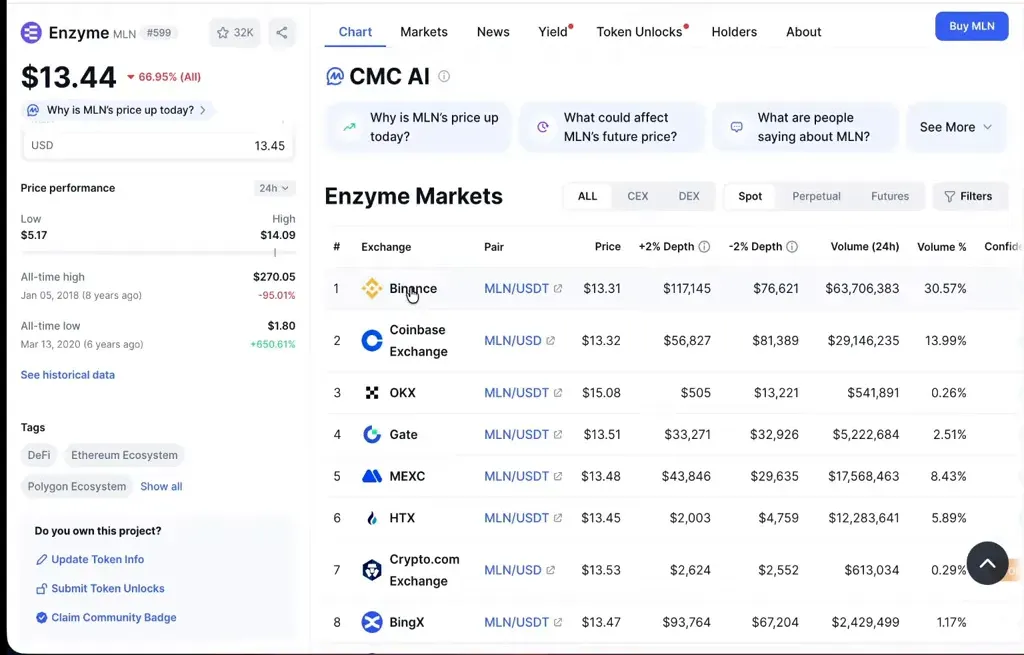Switch to Perpetual market type
The width and height of the screenshot is (1024, 655).
point(816,196)
